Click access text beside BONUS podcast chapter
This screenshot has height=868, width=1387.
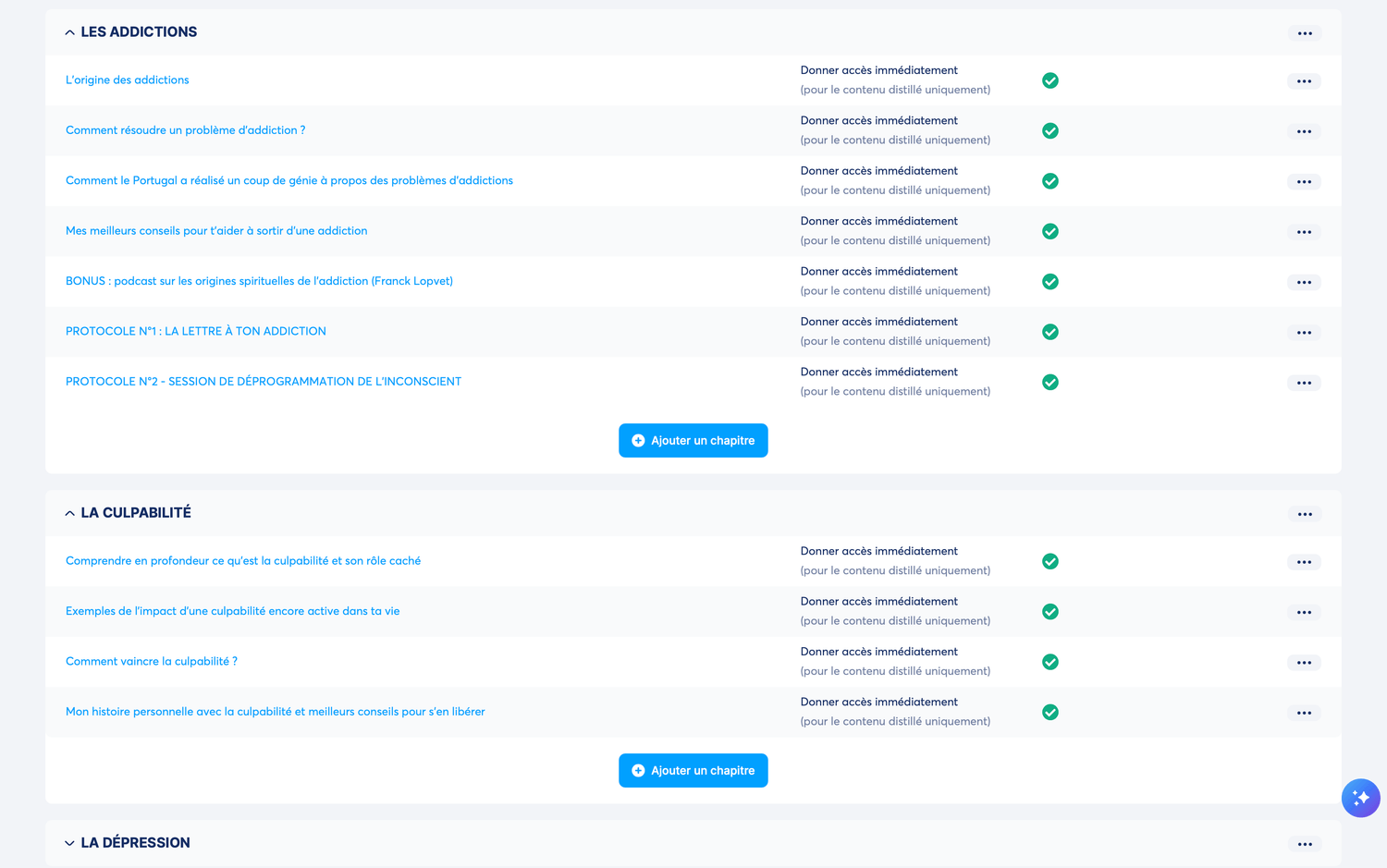point(895,281)
